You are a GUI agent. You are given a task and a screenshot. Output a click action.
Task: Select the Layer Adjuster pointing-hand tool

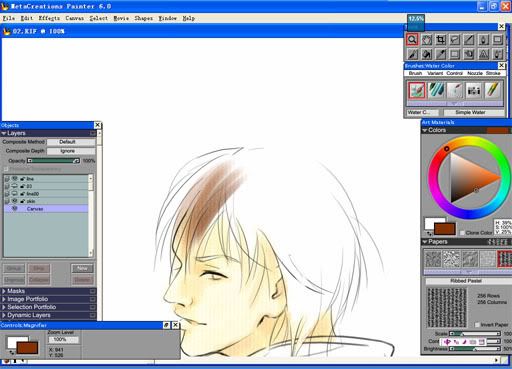click(469, 54)
